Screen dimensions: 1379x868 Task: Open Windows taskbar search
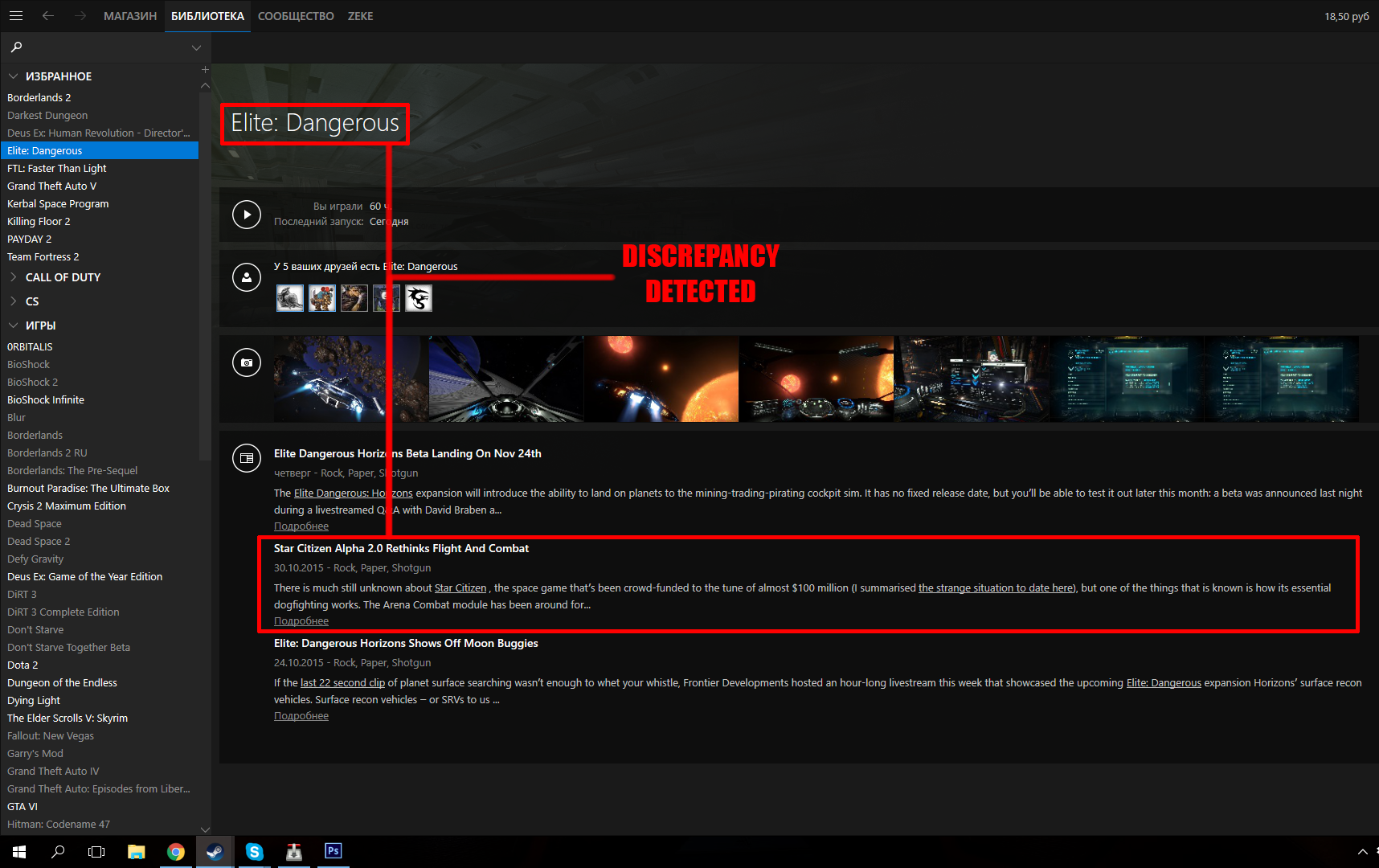(58, 852)
